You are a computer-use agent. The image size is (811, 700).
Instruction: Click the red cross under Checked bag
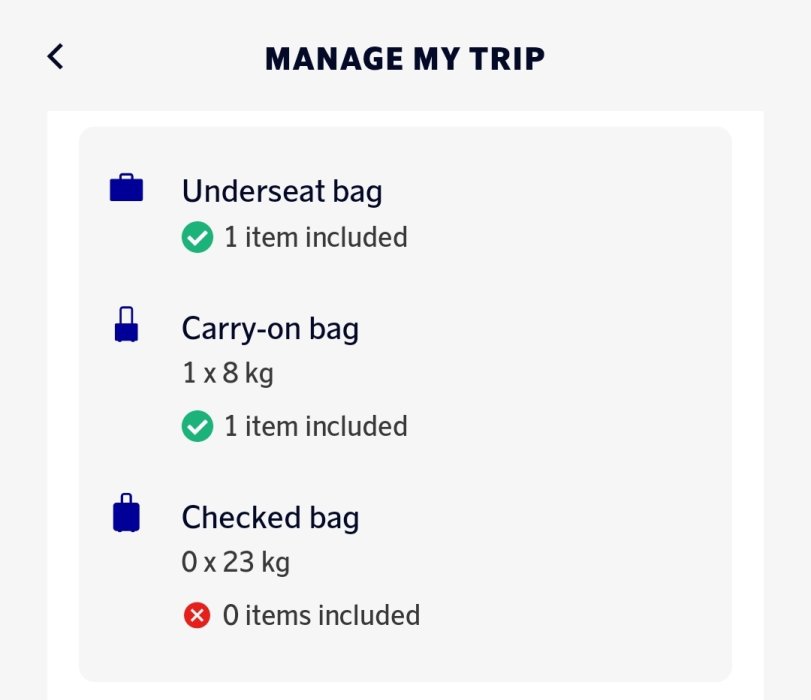[197, 615]
